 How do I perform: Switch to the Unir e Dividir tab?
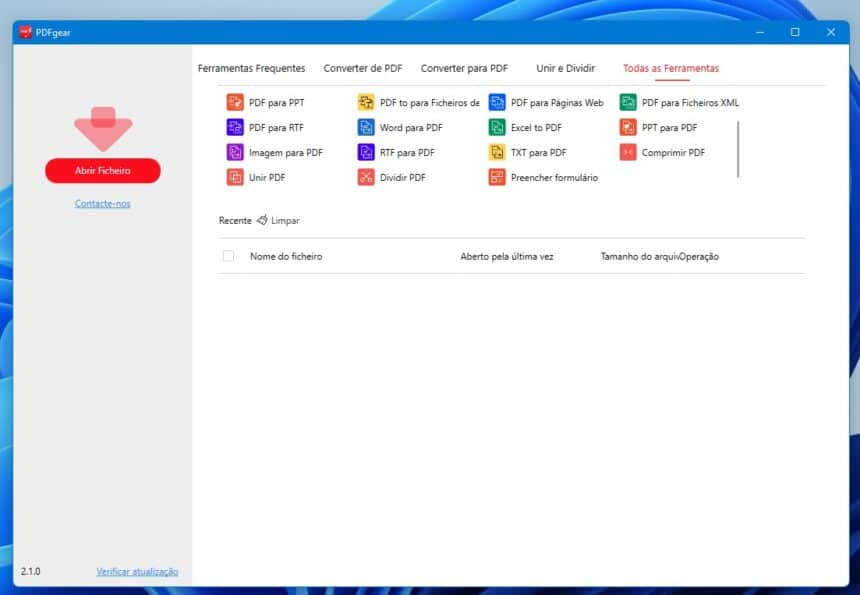coord(565,68)
